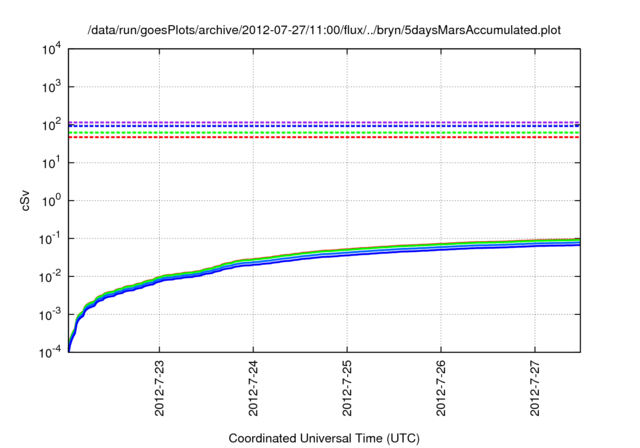
Task: Click the 10^2 y-axis tick label
Action: (51, 125)
